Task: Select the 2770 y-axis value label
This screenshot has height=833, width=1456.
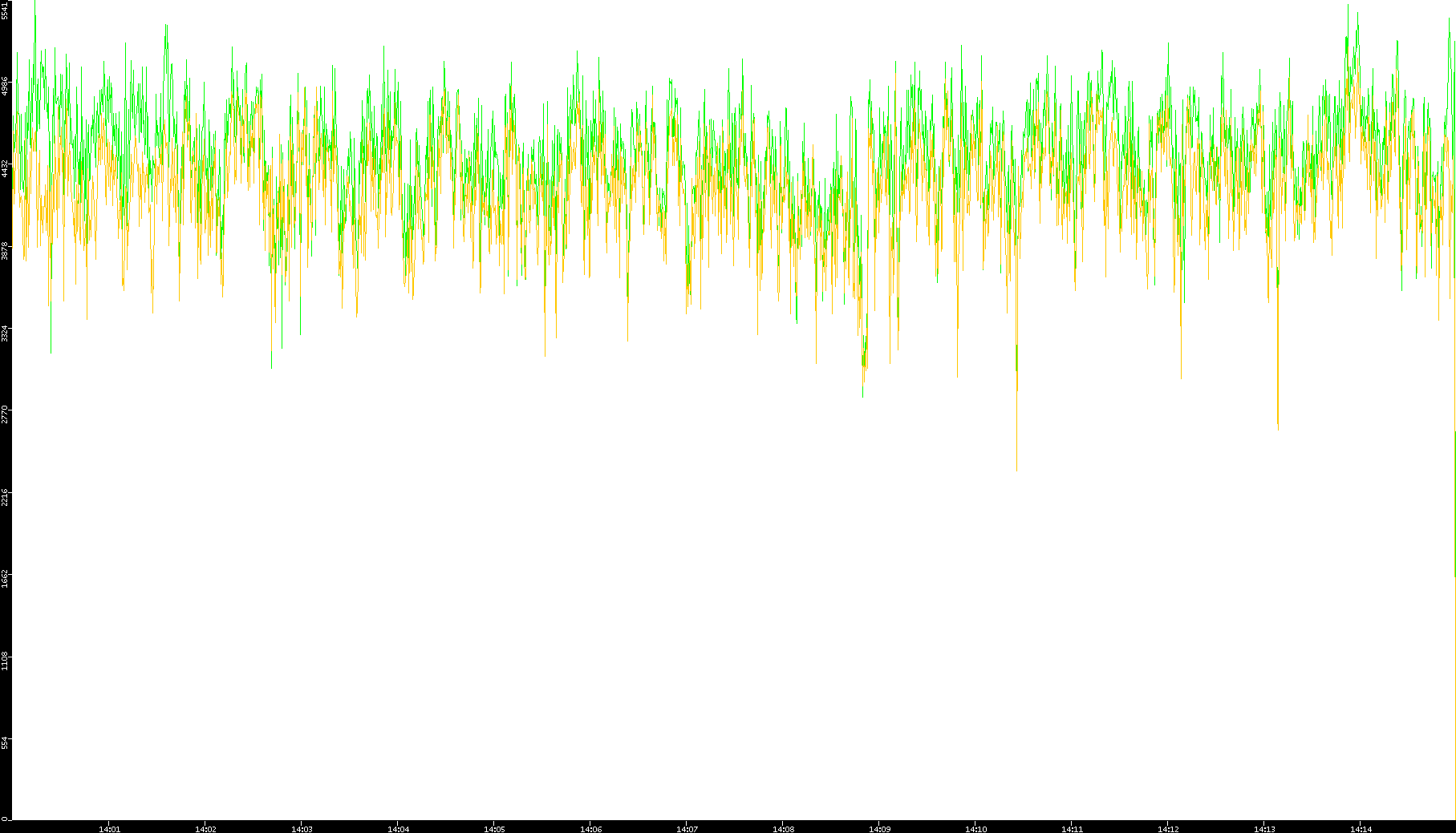Action: 6,414
